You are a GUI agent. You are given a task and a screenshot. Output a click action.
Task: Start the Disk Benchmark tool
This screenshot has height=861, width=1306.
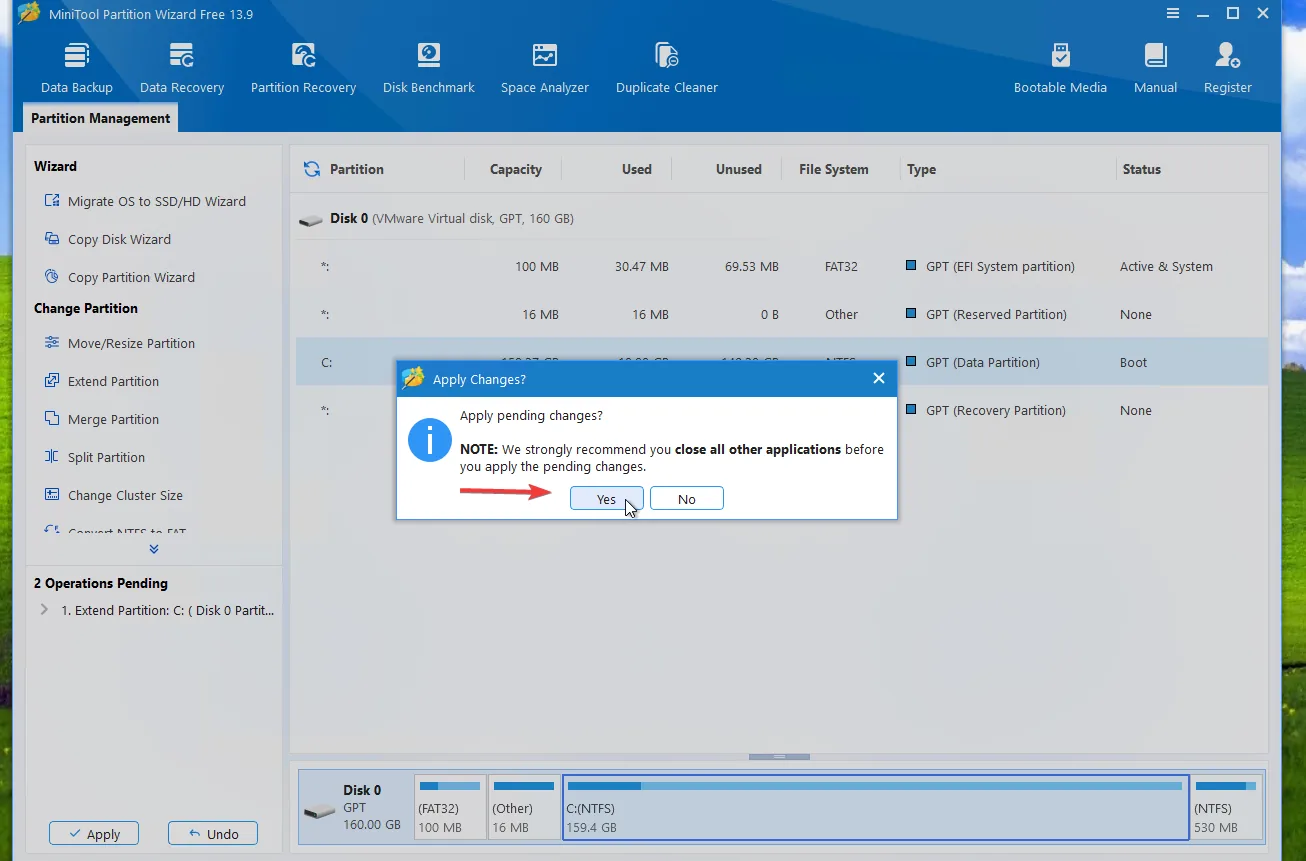429,68
